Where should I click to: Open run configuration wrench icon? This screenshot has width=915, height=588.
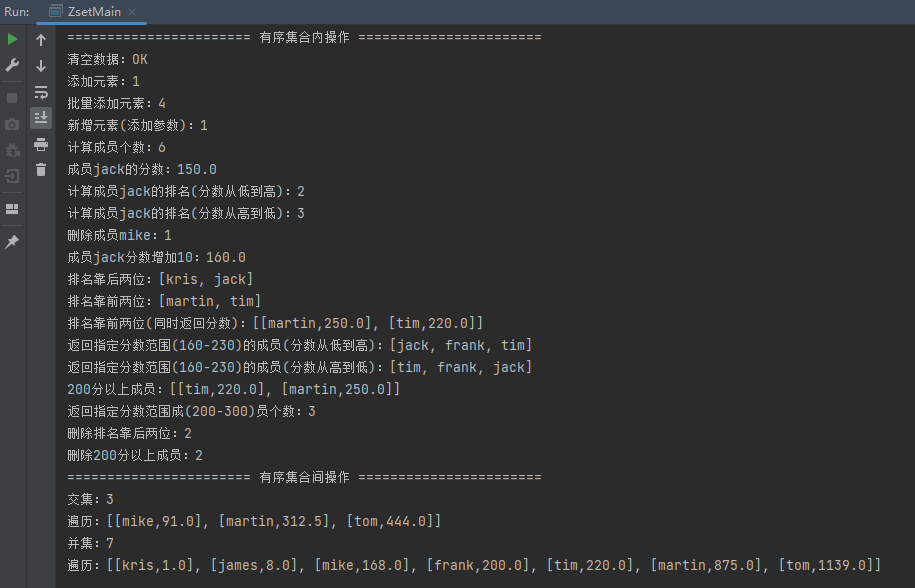click(12, 65)
